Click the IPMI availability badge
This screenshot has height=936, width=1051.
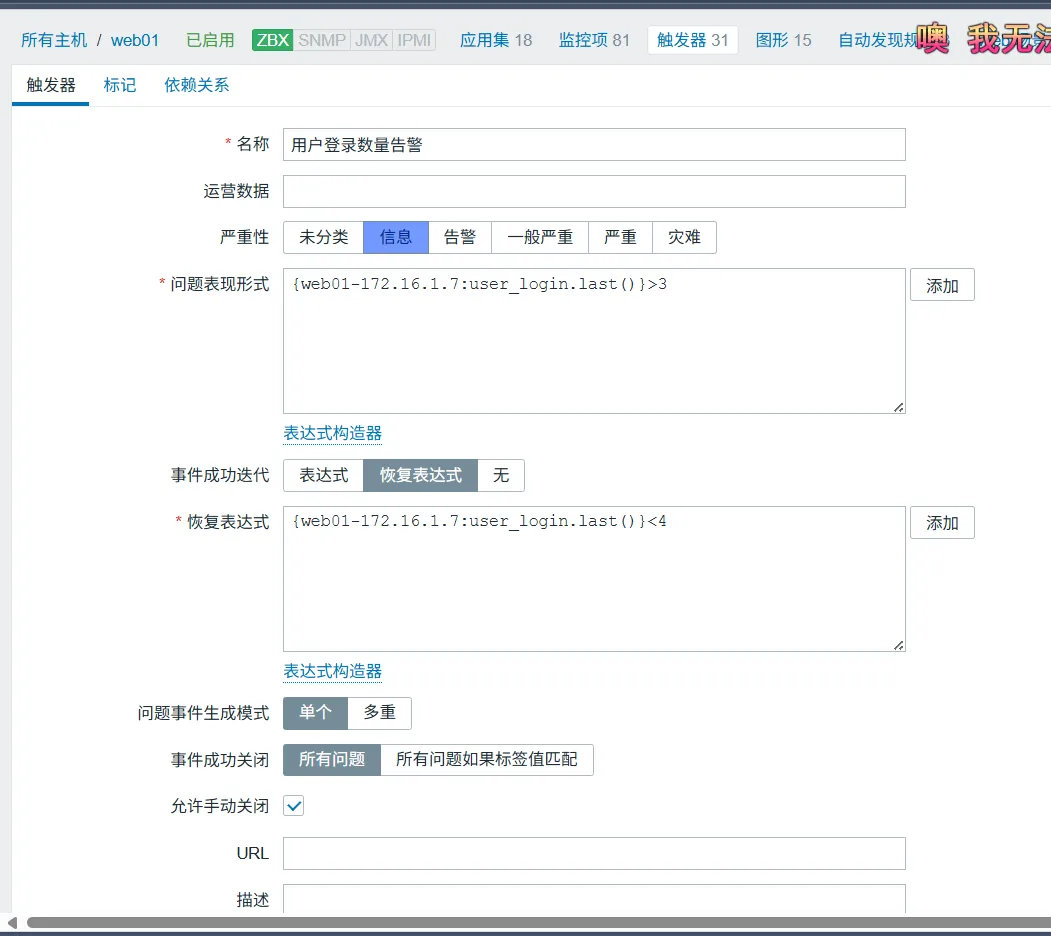pos(415,40)
